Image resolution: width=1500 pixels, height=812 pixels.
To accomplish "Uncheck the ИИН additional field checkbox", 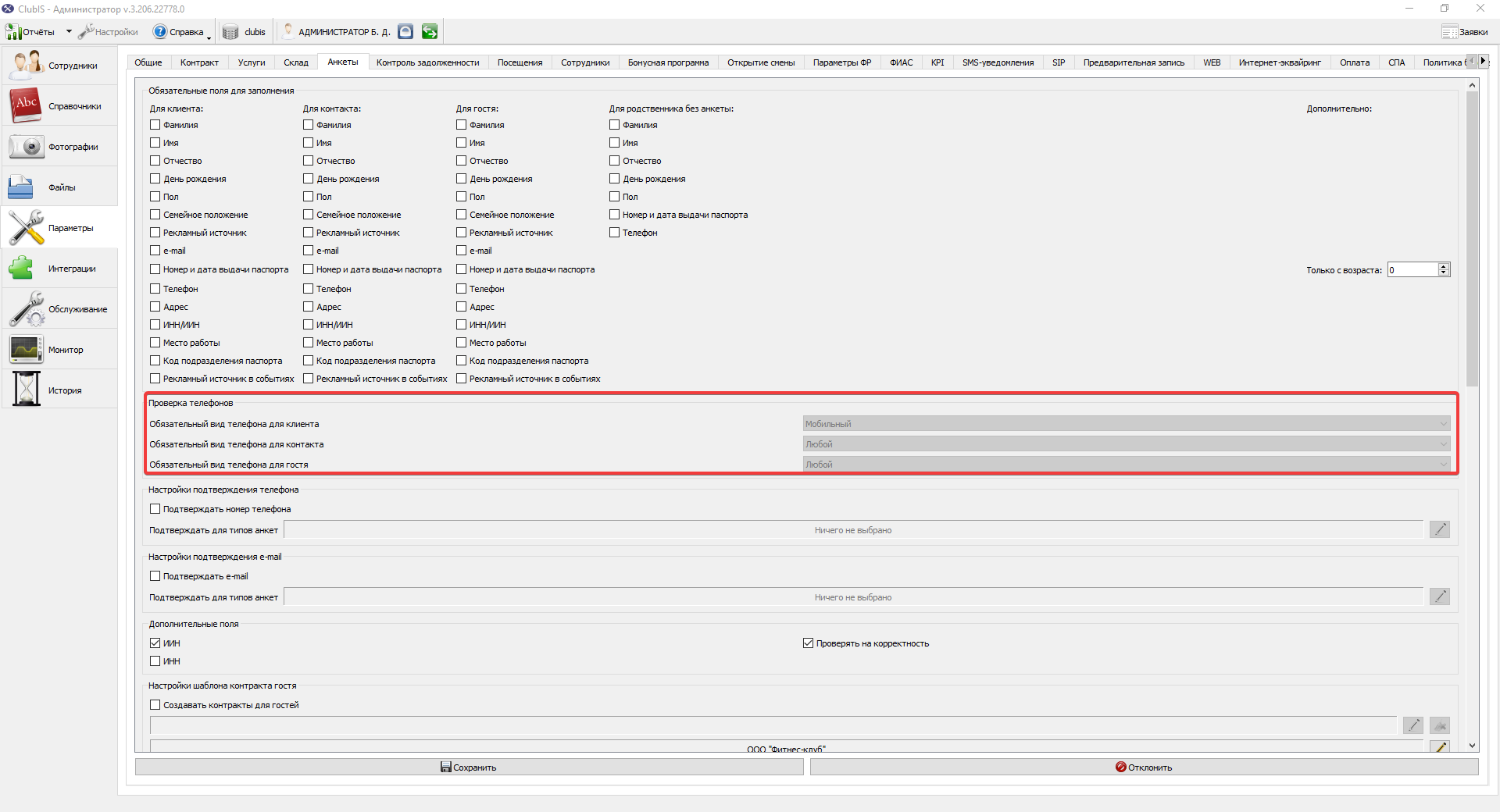I will tap(155, 643).
